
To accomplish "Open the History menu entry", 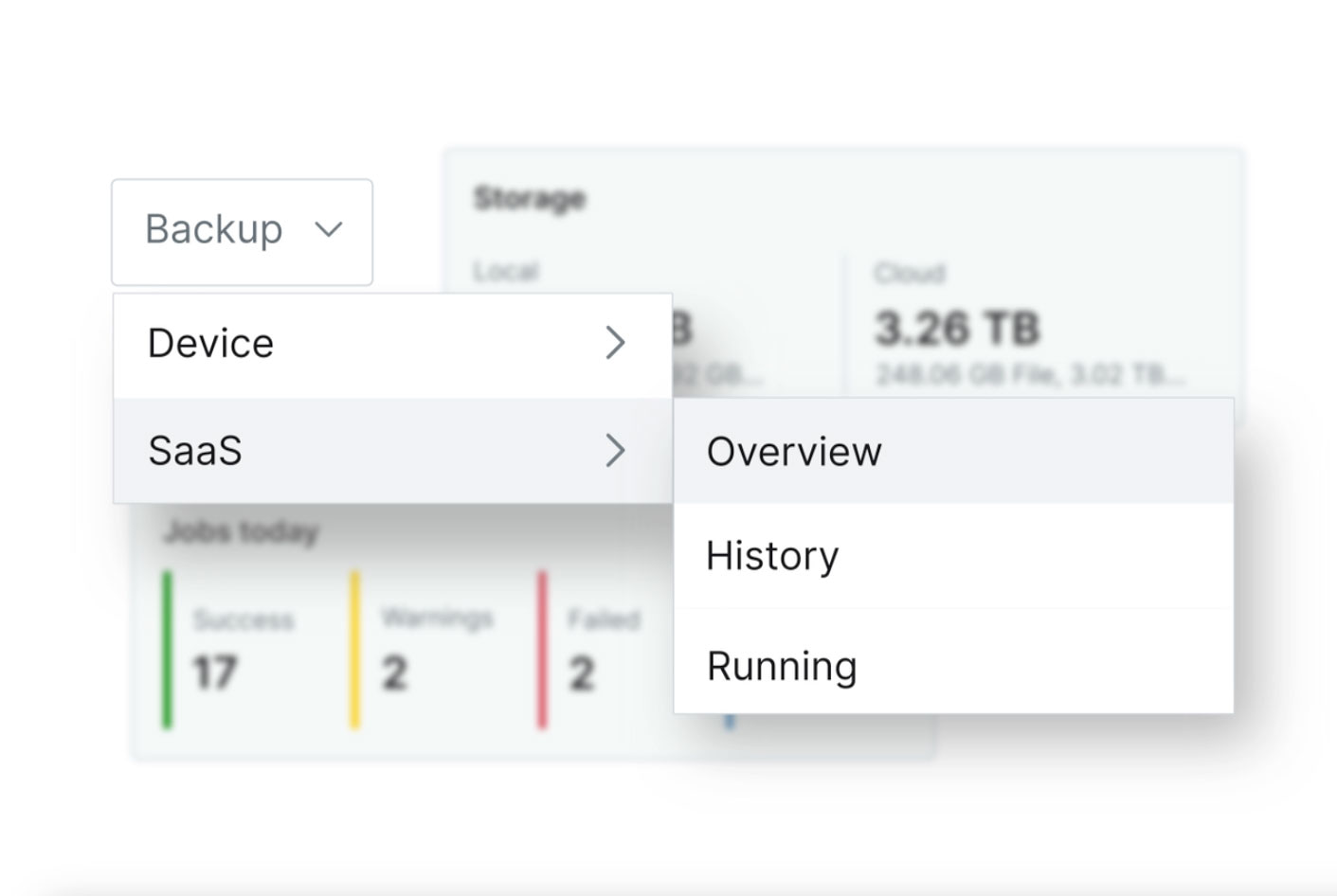I will pyautogui.click(x=771, y=557).
